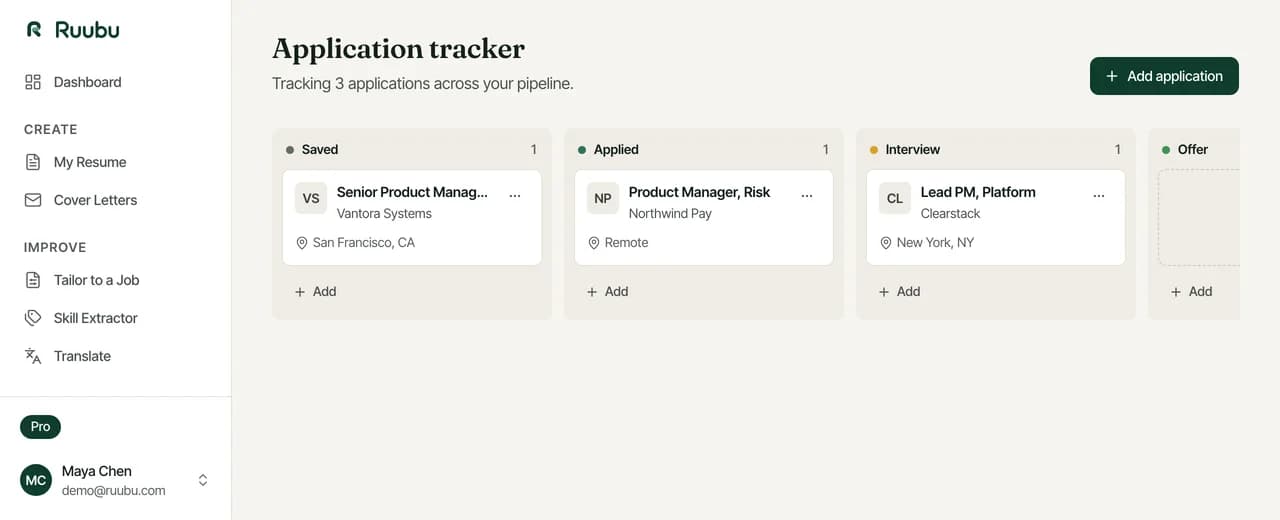Screen dimensions: 1280x520
Task: Add a card to the Interview column
Action: [899, 292]
